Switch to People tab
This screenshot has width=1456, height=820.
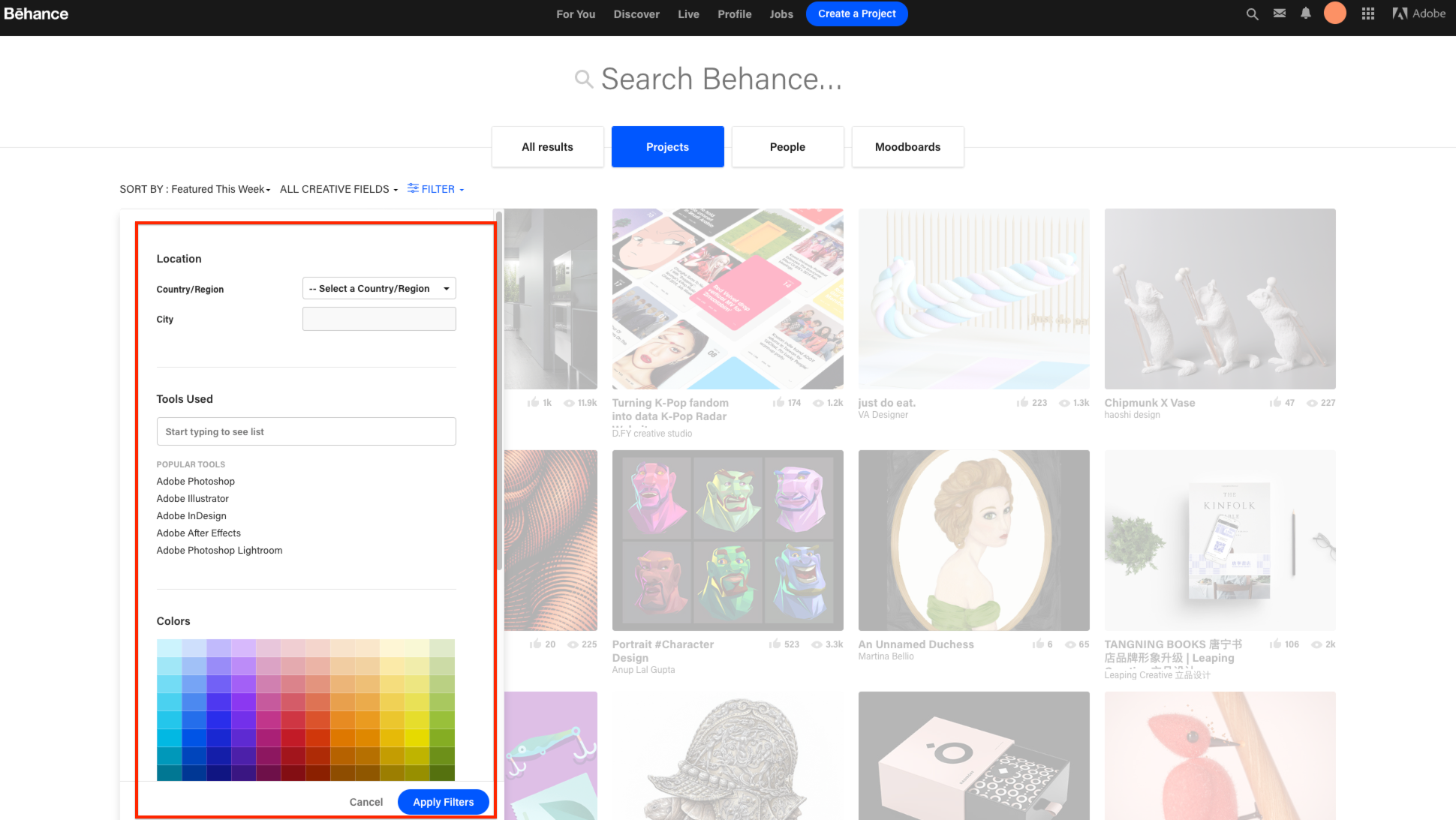[787, 147]
